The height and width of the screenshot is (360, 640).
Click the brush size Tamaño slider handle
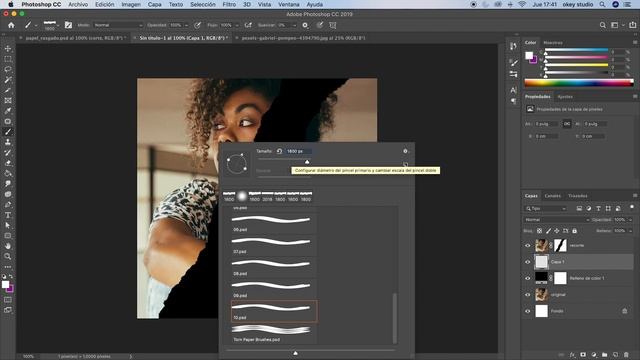tap(307, 162)
